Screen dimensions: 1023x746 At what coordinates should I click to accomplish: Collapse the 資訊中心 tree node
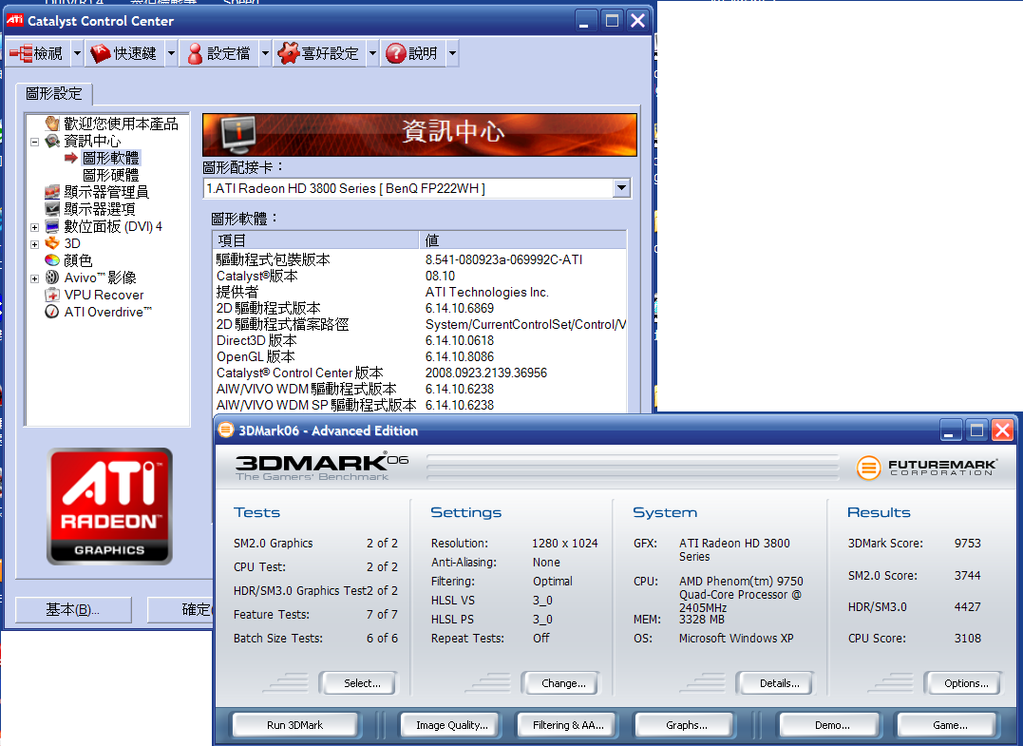(35, 141)
